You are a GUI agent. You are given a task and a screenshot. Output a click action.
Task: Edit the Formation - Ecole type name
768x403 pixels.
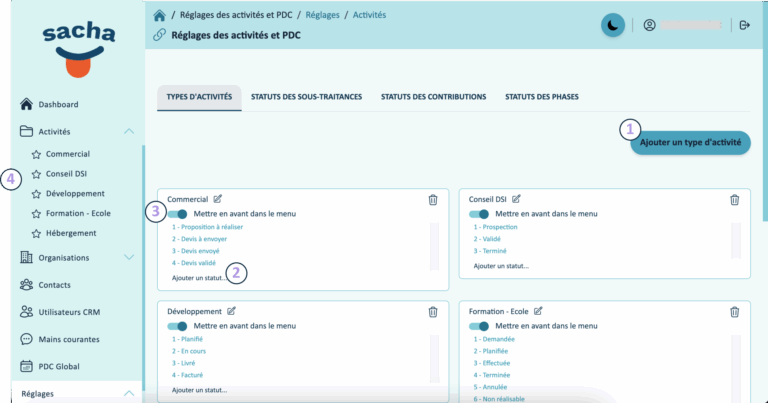(x=538, y=311)
